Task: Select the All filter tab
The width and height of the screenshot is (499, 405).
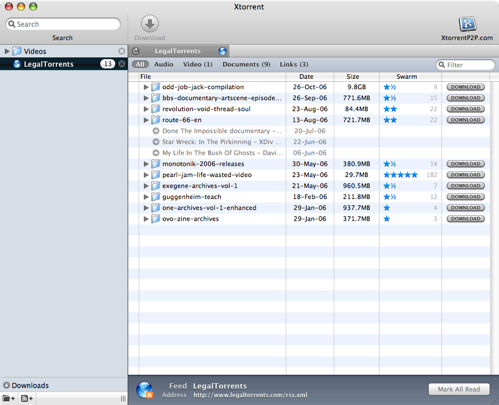Action: click(140, 64)
